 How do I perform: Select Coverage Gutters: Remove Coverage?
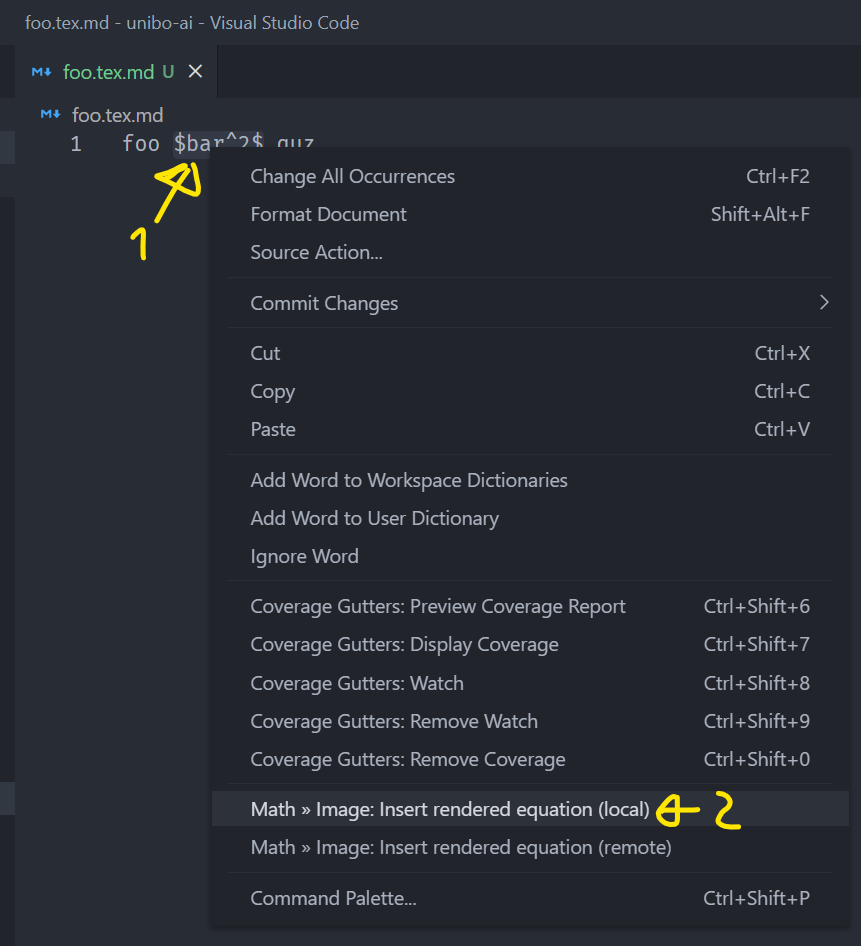530,759
